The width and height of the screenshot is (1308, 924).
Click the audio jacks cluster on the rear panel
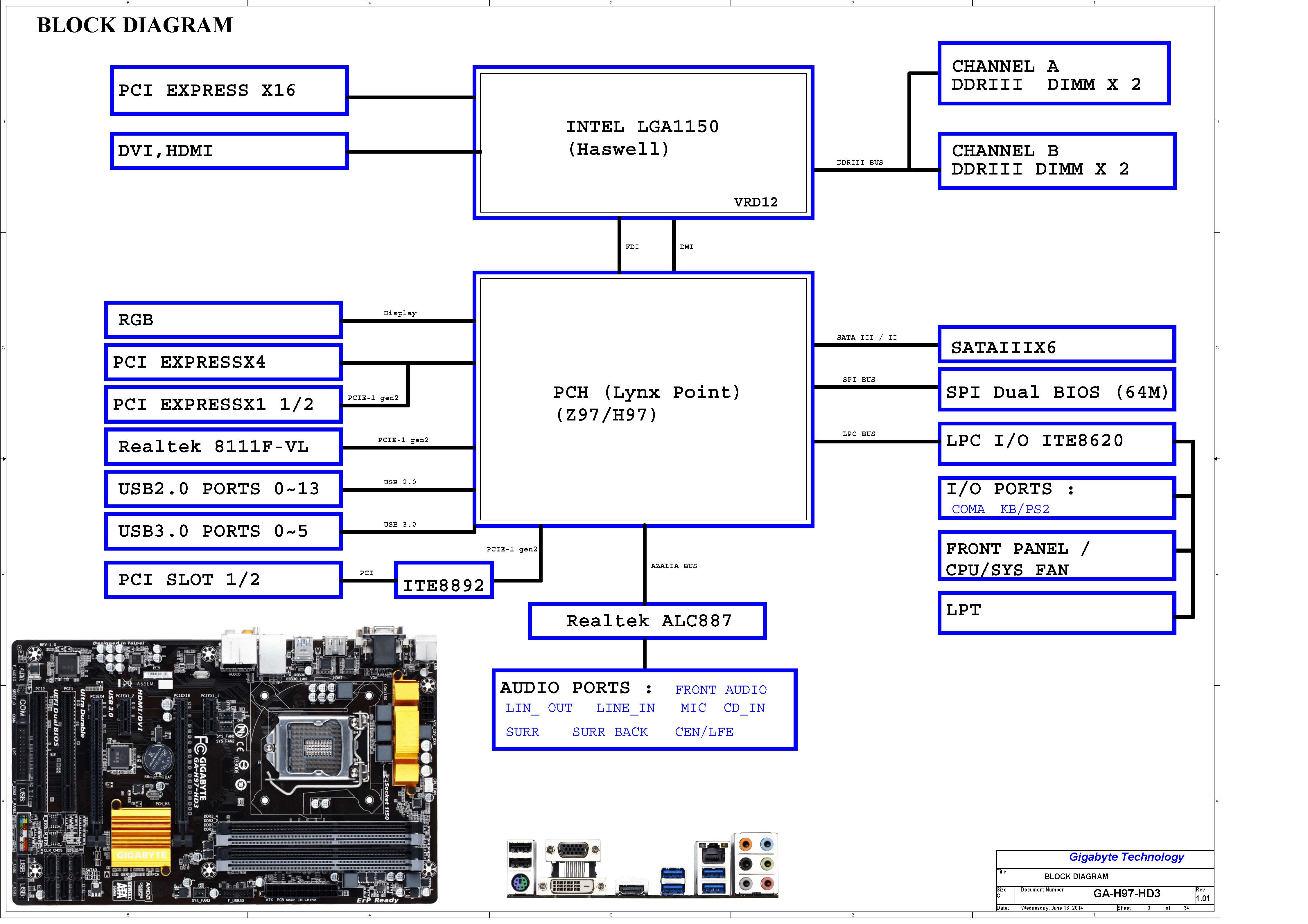[757, 864]
